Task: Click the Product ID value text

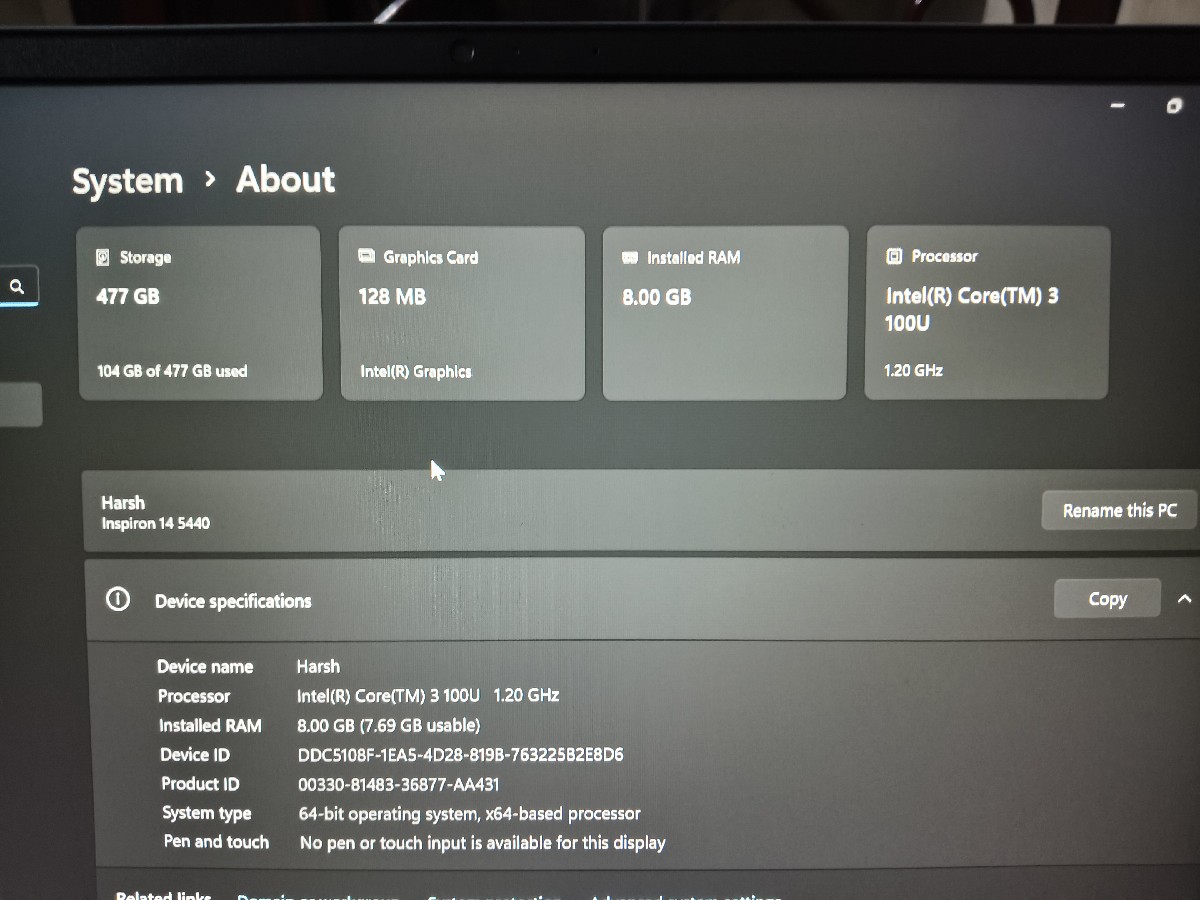Action: point(398,784)
